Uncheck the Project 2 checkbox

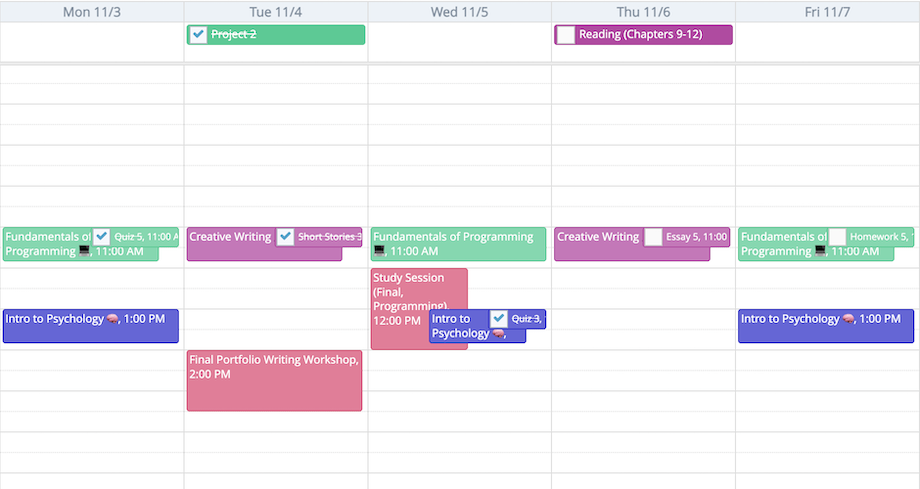(x=198, y=35)
